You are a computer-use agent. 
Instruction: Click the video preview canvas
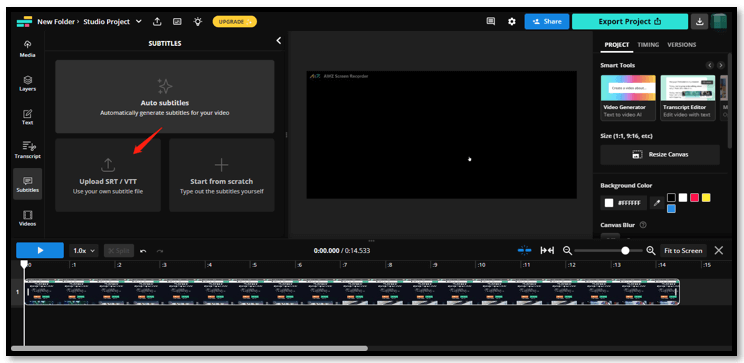coord(441,135)
